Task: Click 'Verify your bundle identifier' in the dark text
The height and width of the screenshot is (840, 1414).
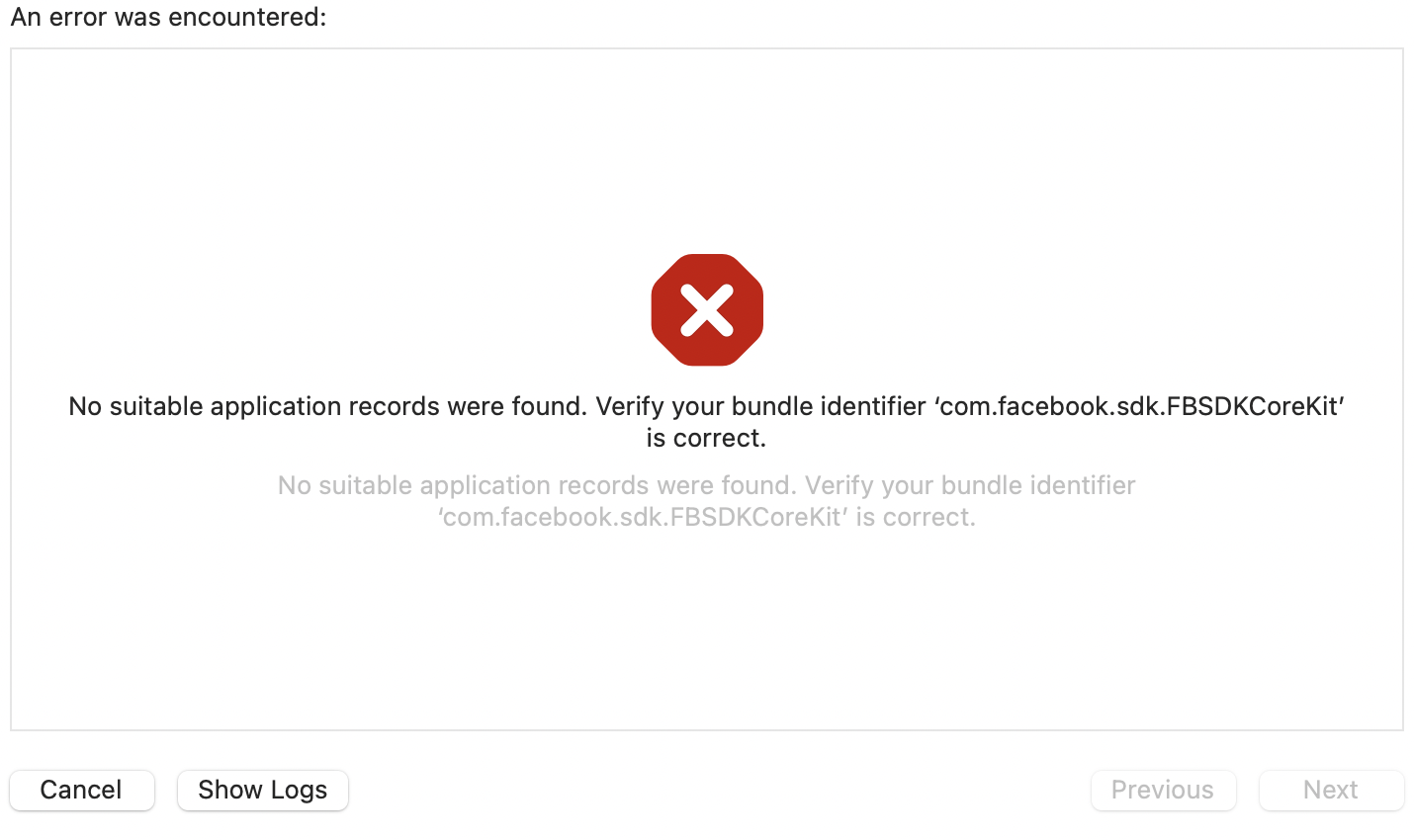Action: point(761,406)
